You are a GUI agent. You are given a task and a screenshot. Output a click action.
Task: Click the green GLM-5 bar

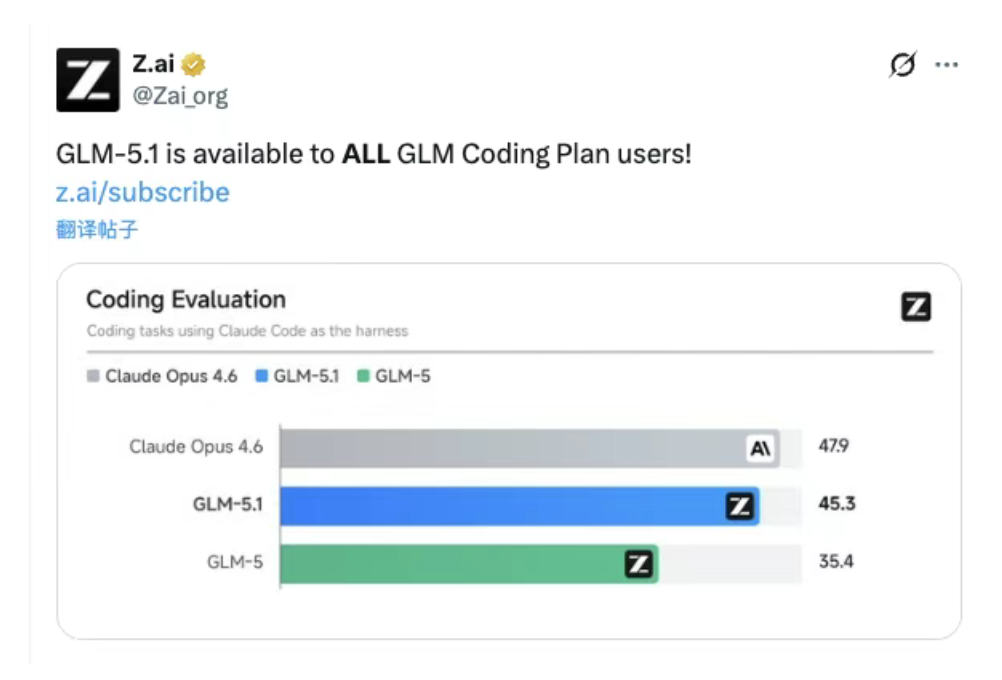click(x=450, y=565)
